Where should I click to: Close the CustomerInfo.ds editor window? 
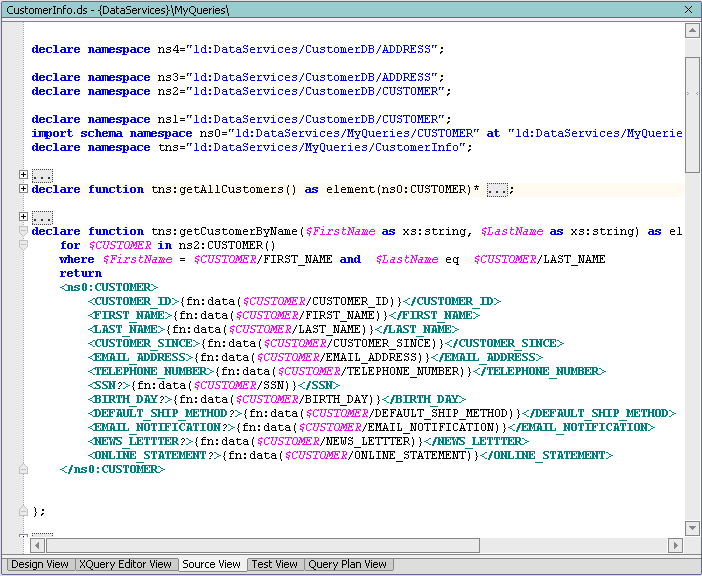point(688,9)
